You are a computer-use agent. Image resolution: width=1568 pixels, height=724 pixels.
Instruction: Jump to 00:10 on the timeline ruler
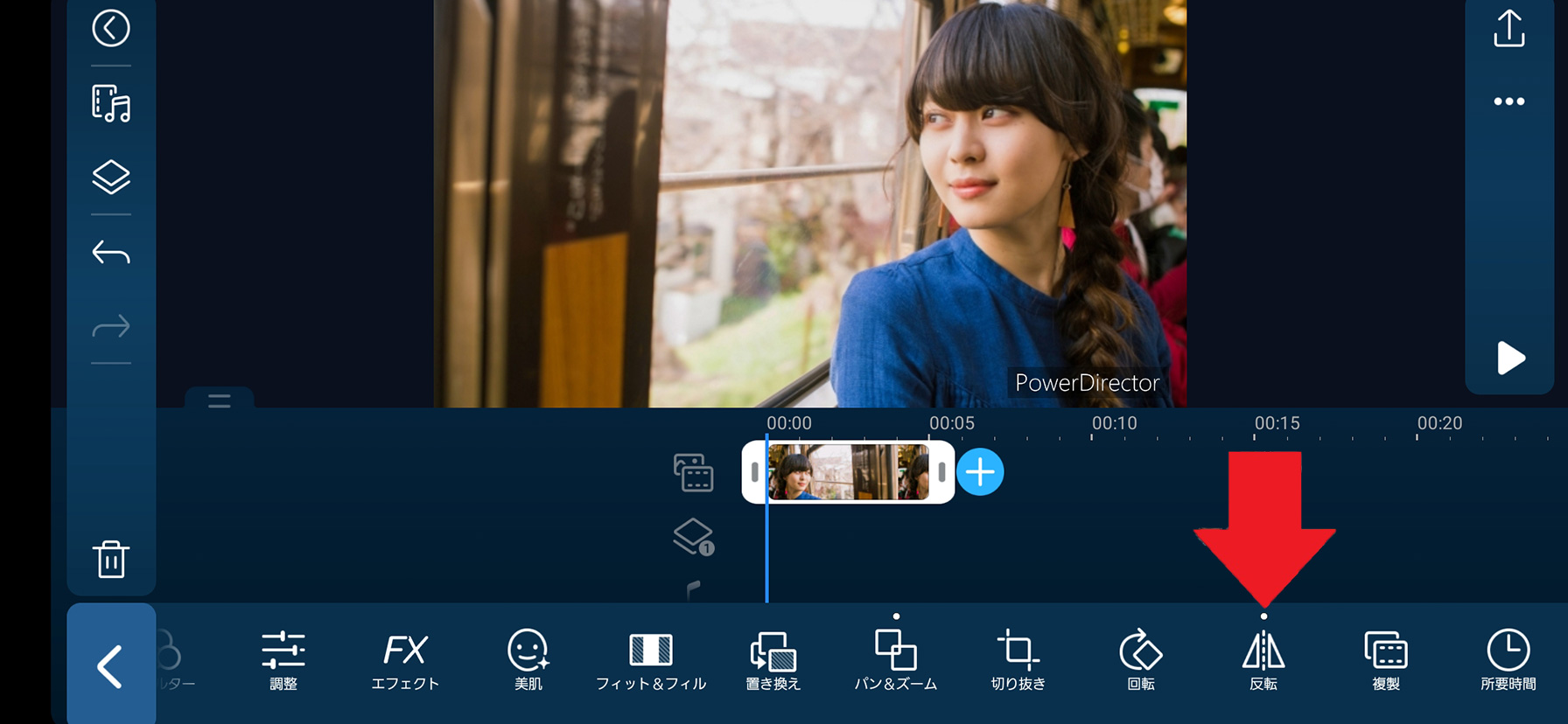click(x=1114, y=423)
